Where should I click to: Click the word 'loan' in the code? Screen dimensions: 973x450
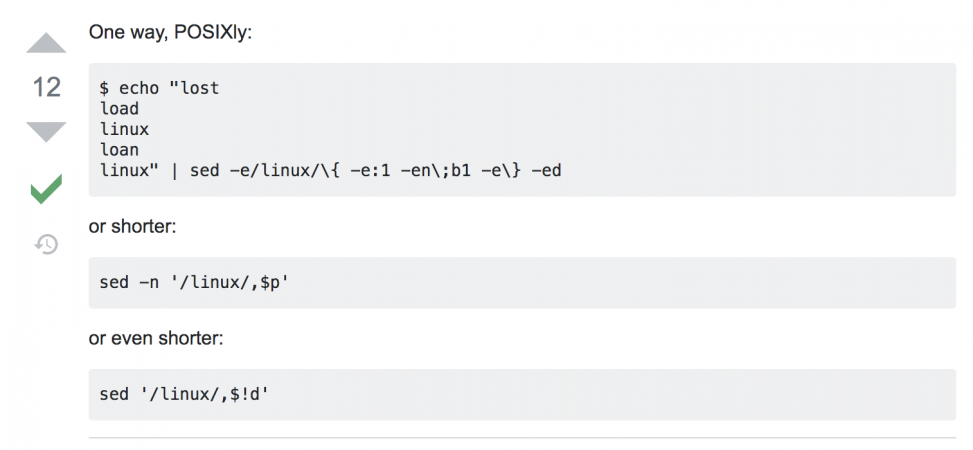[x=119, y=150]
